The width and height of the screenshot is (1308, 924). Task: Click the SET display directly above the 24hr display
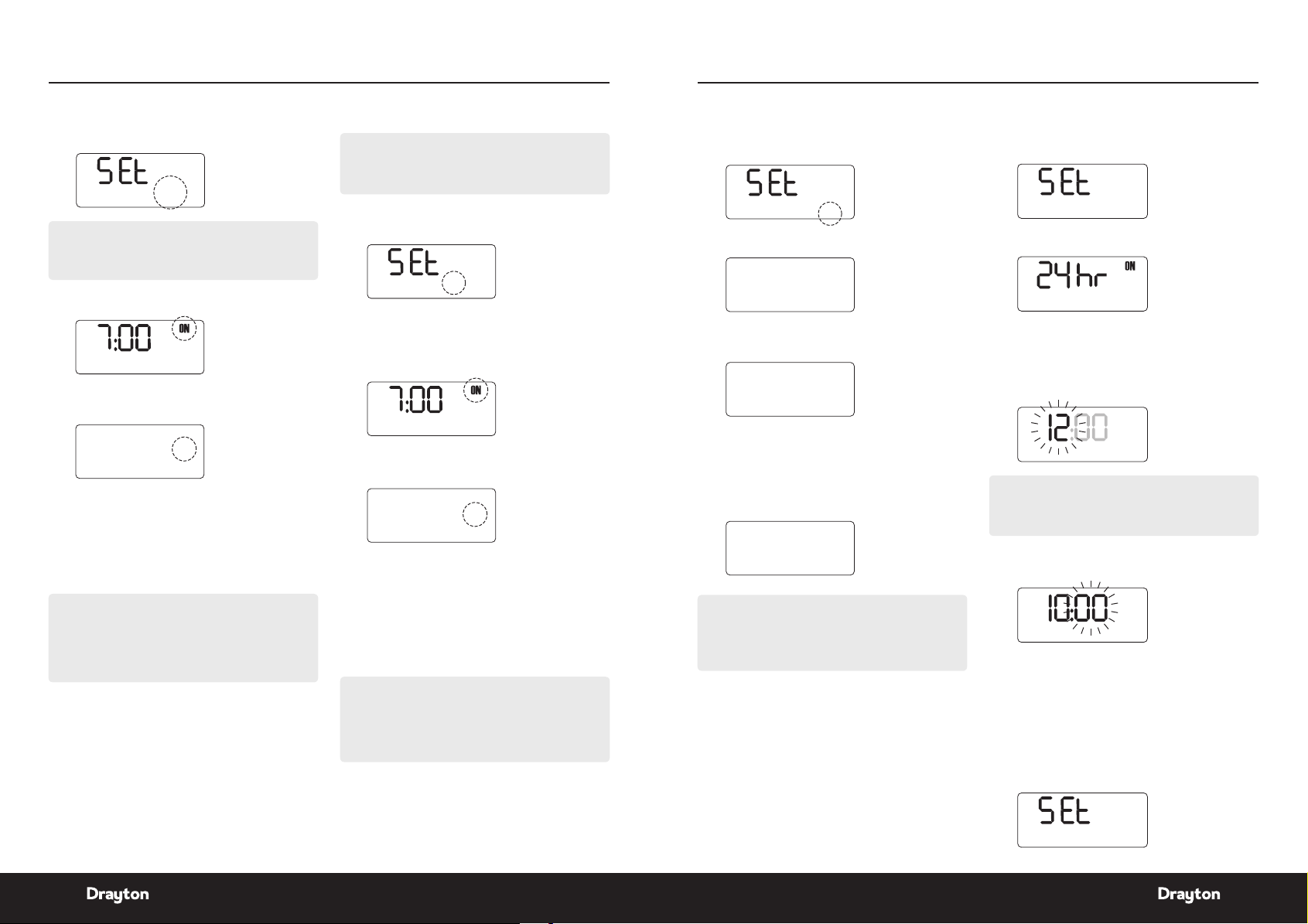point(1082,191)
